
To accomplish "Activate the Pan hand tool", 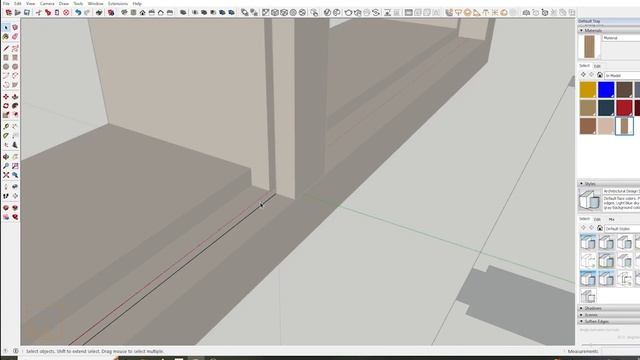I will [x=15, y=157].
